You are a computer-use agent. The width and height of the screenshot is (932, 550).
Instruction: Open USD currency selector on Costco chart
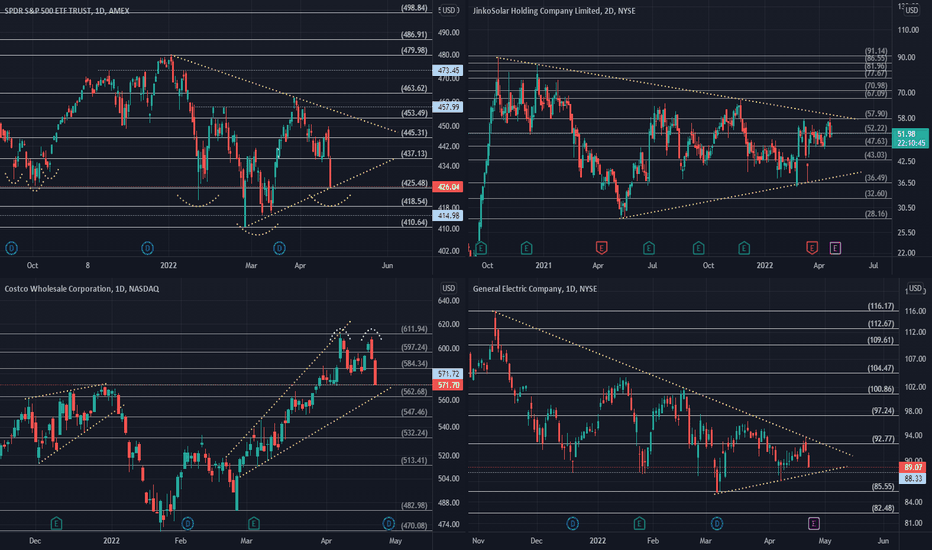(449, 288)
